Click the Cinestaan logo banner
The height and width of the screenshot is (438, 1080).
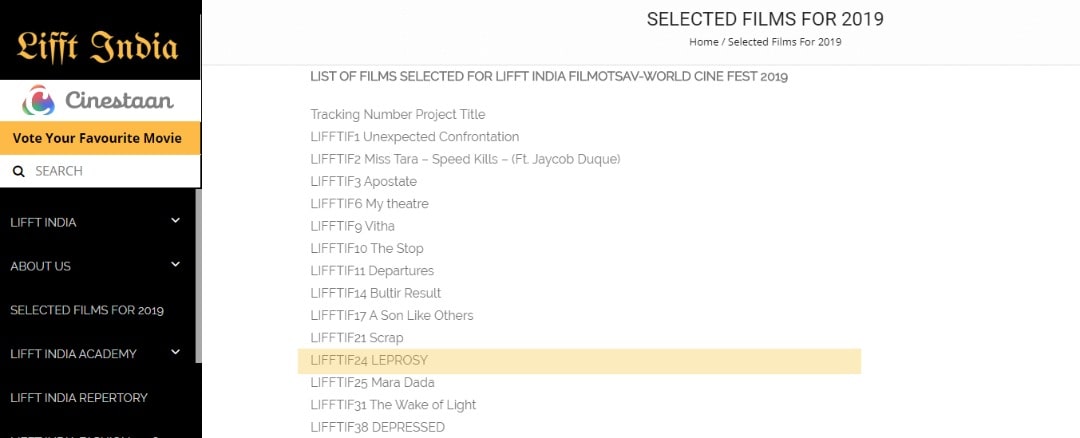[99, 100]
